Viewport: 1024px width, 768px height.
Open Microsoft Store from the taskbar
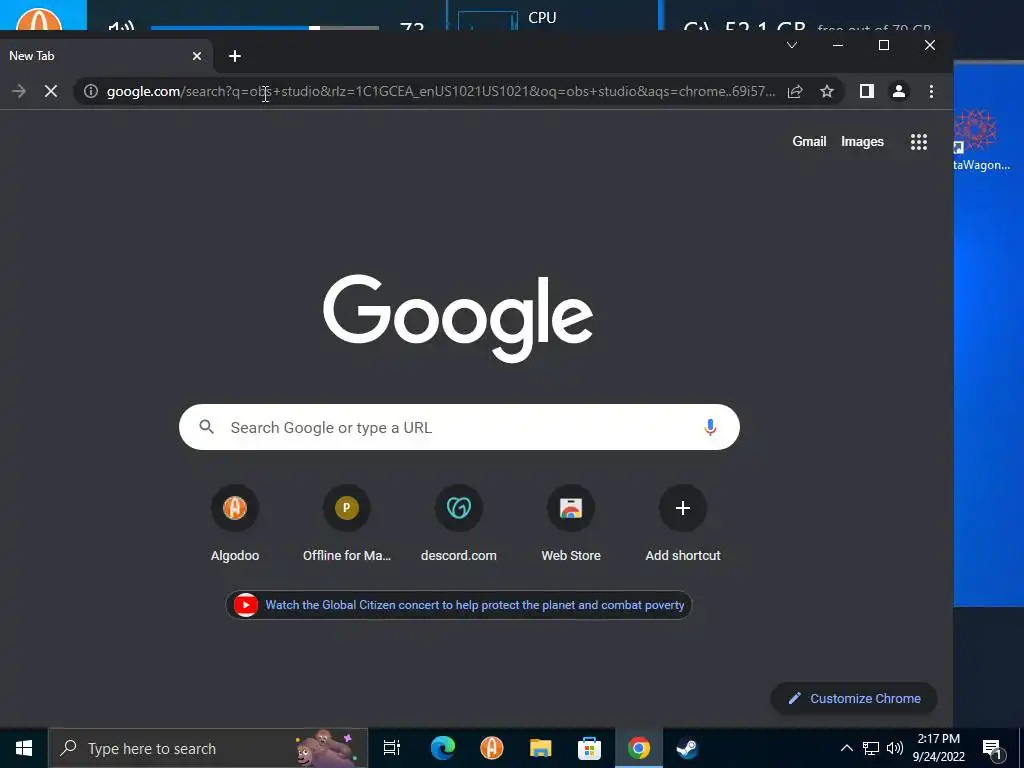(x=589, y=748)
